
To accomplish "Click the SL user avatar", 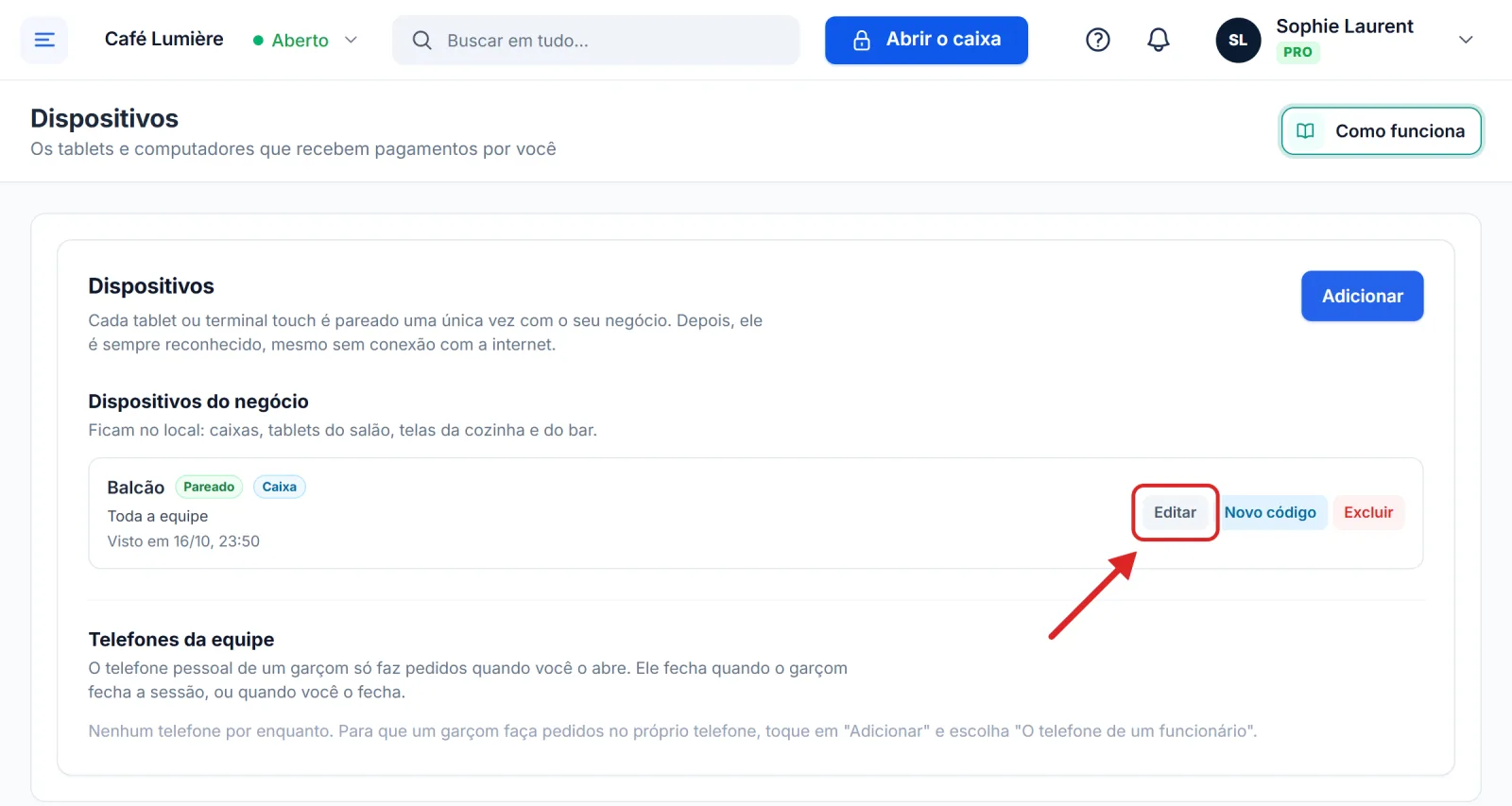I will (1238, 40).
